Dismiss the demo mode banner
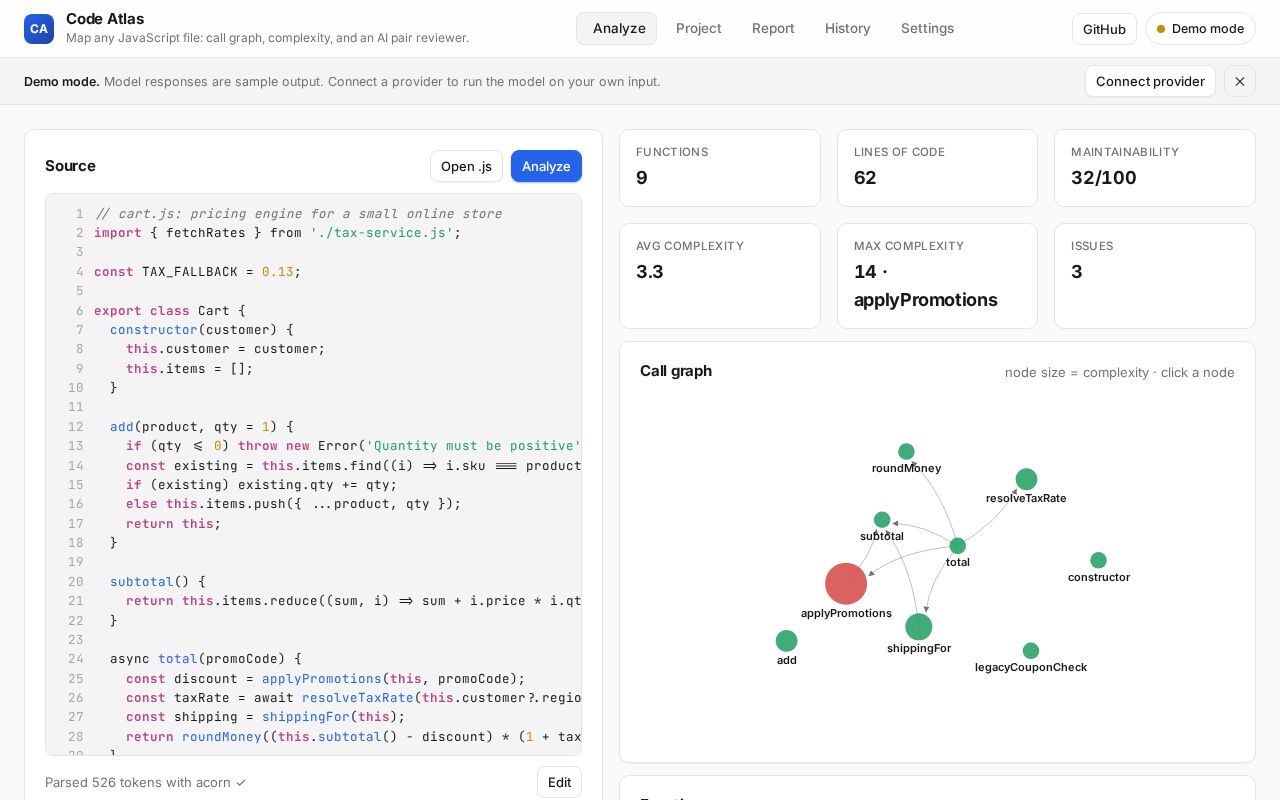The image size is (1280, 800). 1240,81
